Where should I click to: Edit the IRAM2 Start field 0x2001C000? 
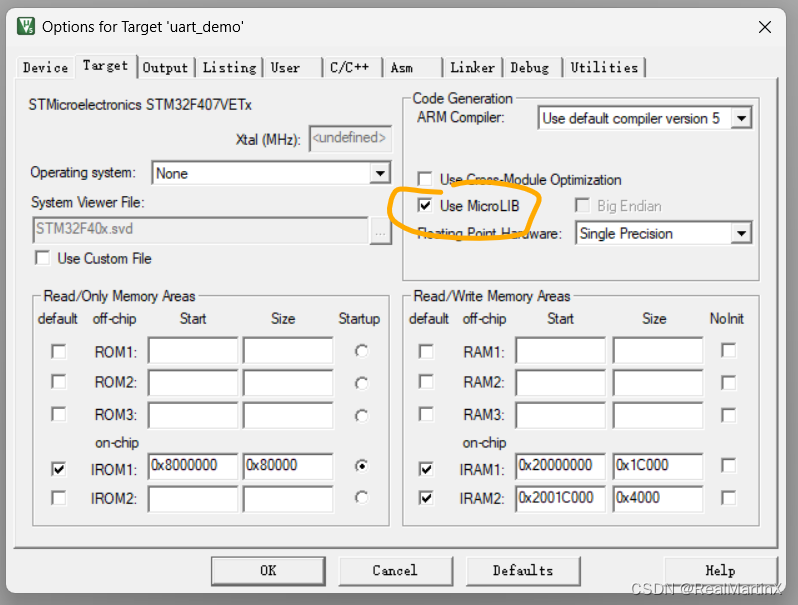coord(560,499)
